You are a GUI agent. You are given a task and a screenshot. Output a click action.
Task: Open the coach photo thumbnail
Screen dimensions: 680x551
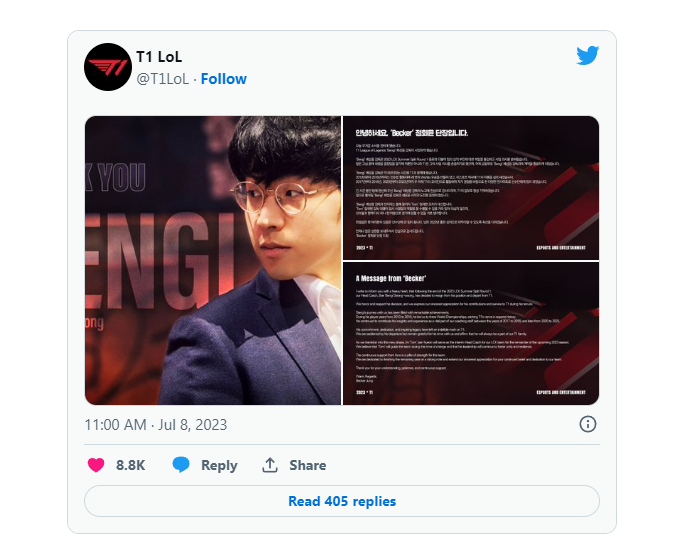tap(213, 261)
